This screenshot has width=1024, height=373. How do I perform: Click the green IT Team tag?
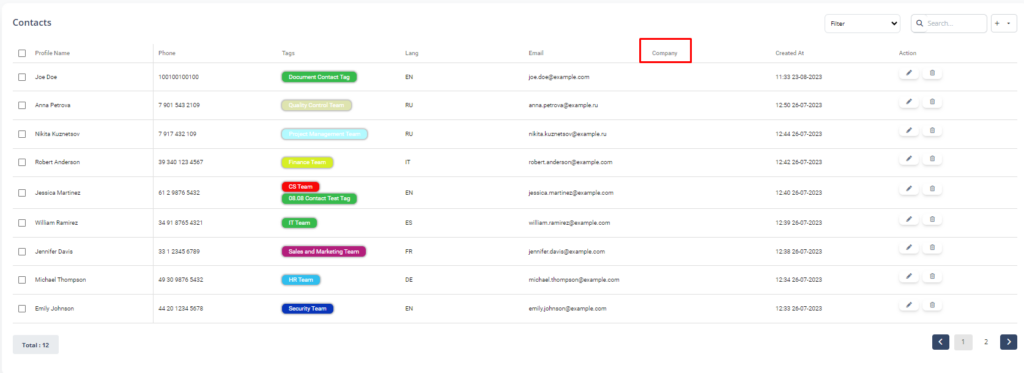pyautogui.click(x=299, y=223)
